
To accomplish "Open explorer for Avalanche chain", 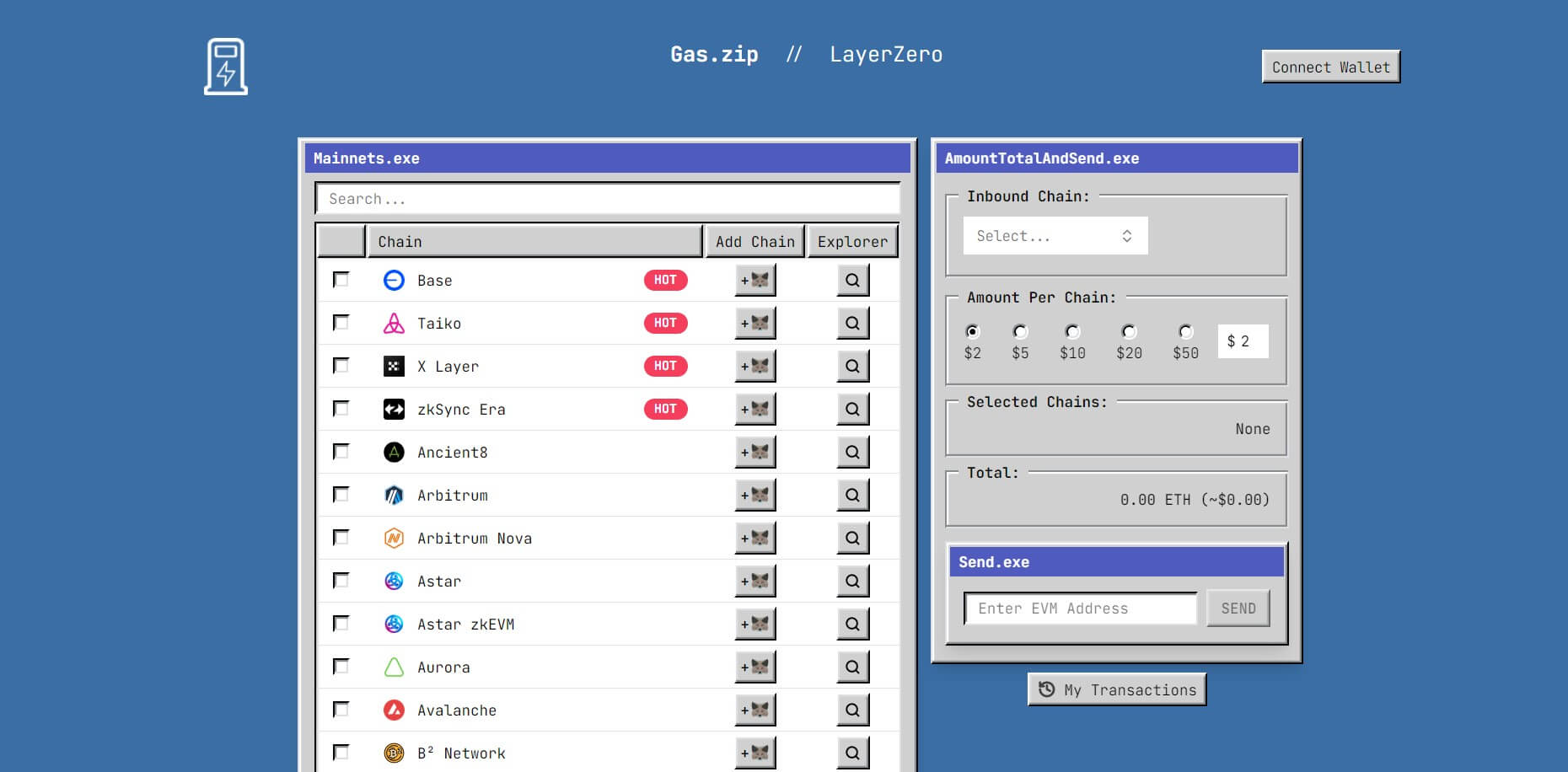I will [x=852, y=710].
